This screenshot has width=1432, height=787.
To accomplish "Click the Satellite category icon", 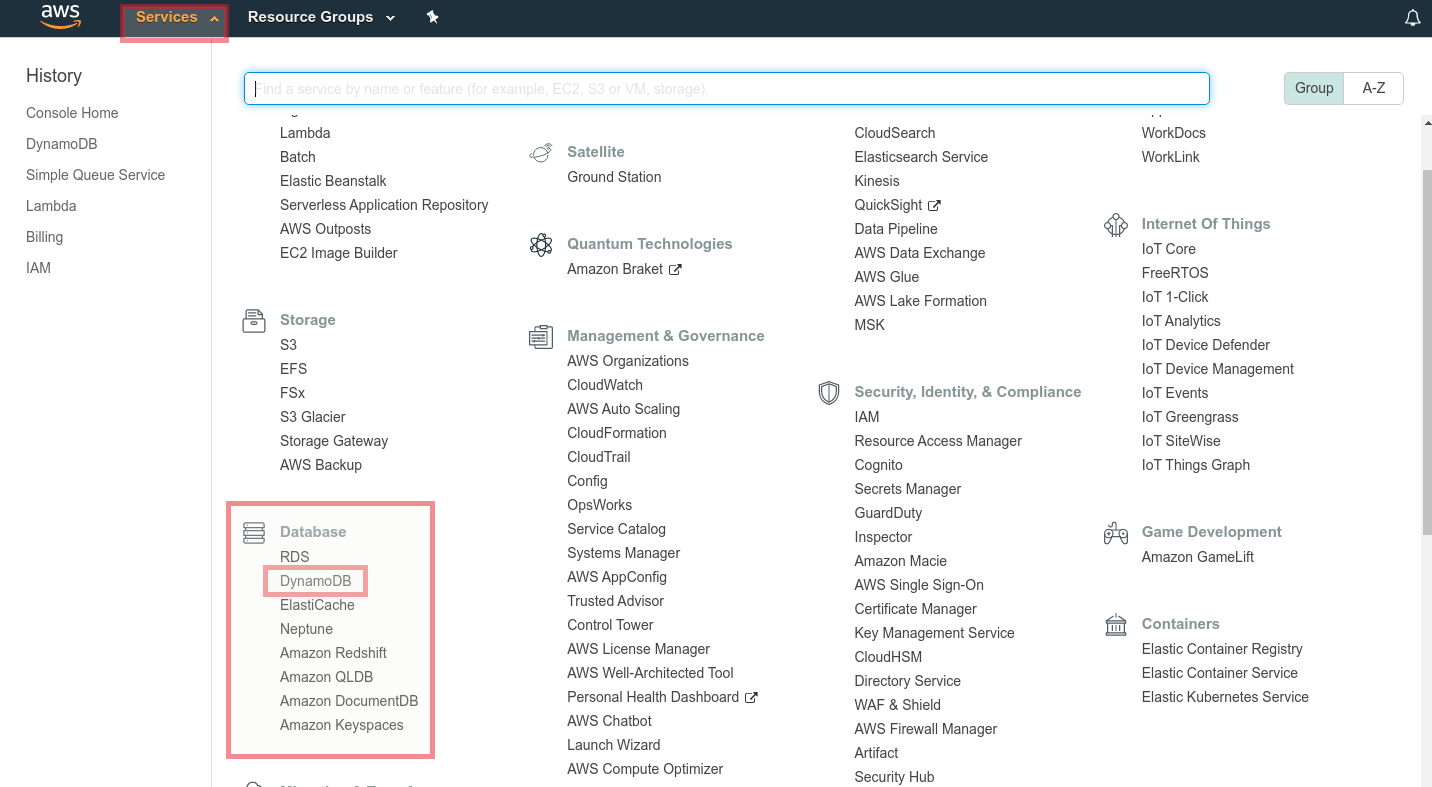I will (x=541, y=153).
